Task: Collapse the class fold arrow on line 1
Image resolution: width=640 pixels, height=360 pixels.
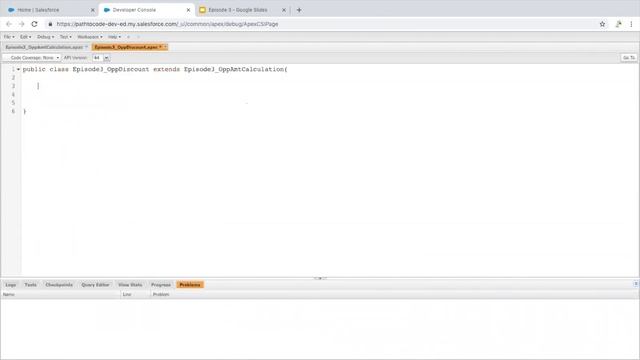Action: coord(18,69)
